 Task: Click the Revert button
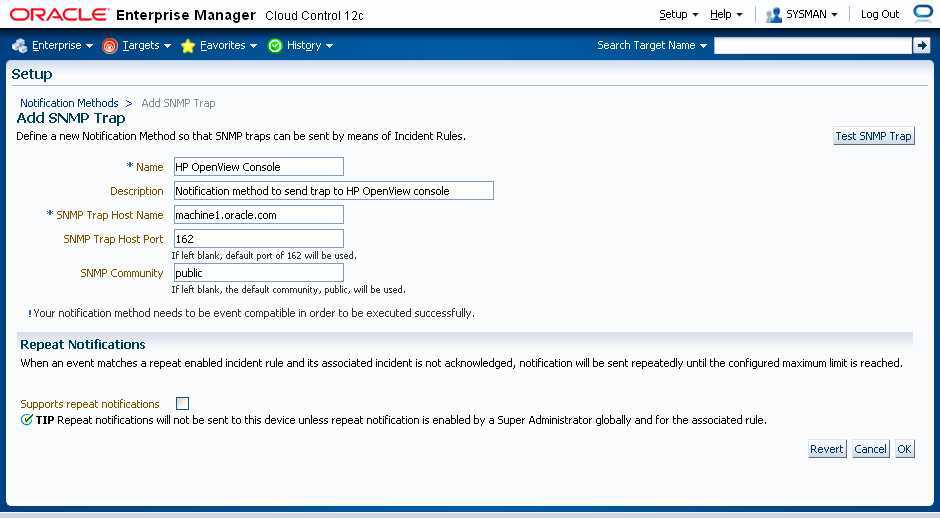(827, 449)
